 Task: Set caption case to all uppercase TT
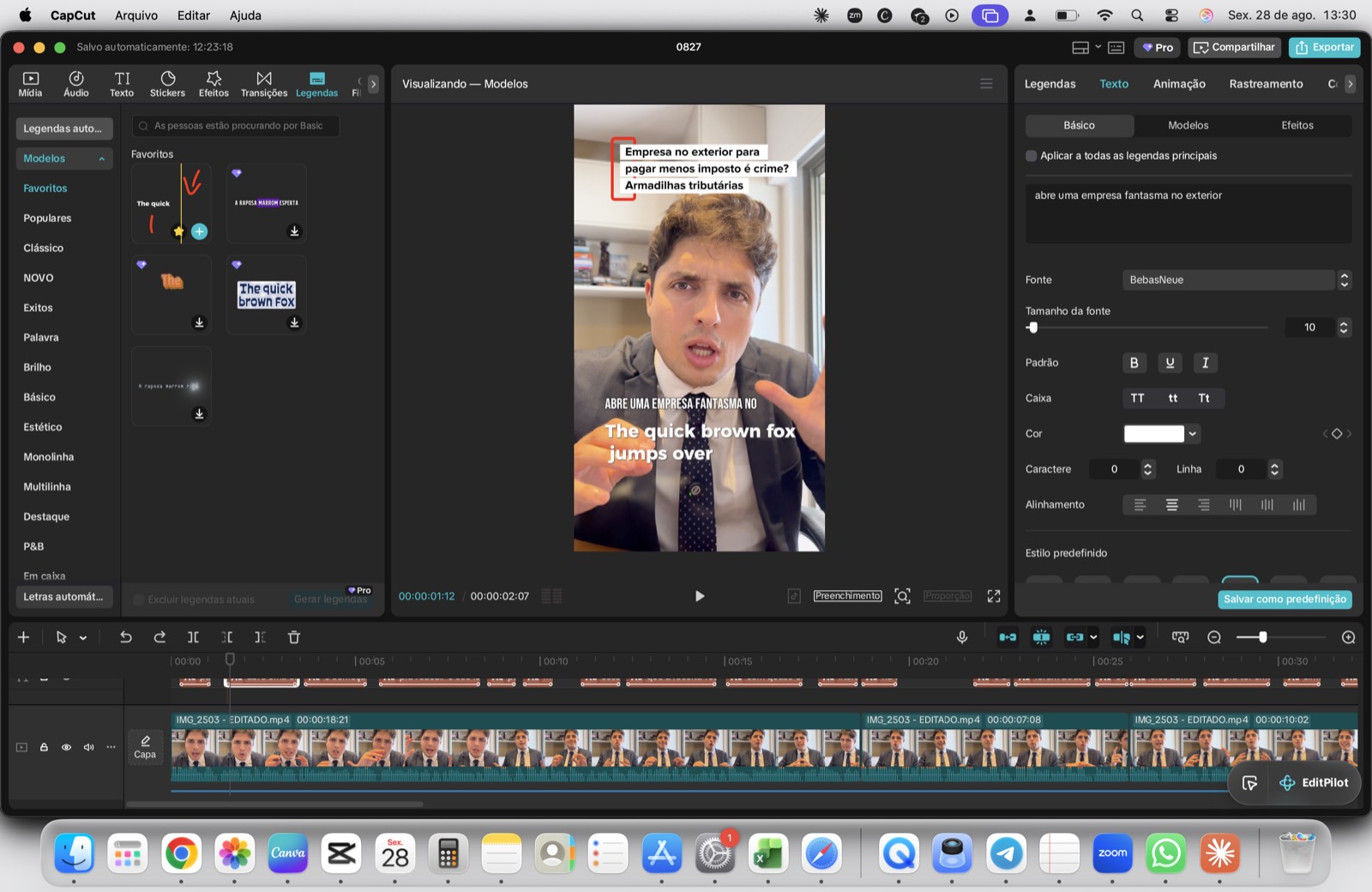1137,398
